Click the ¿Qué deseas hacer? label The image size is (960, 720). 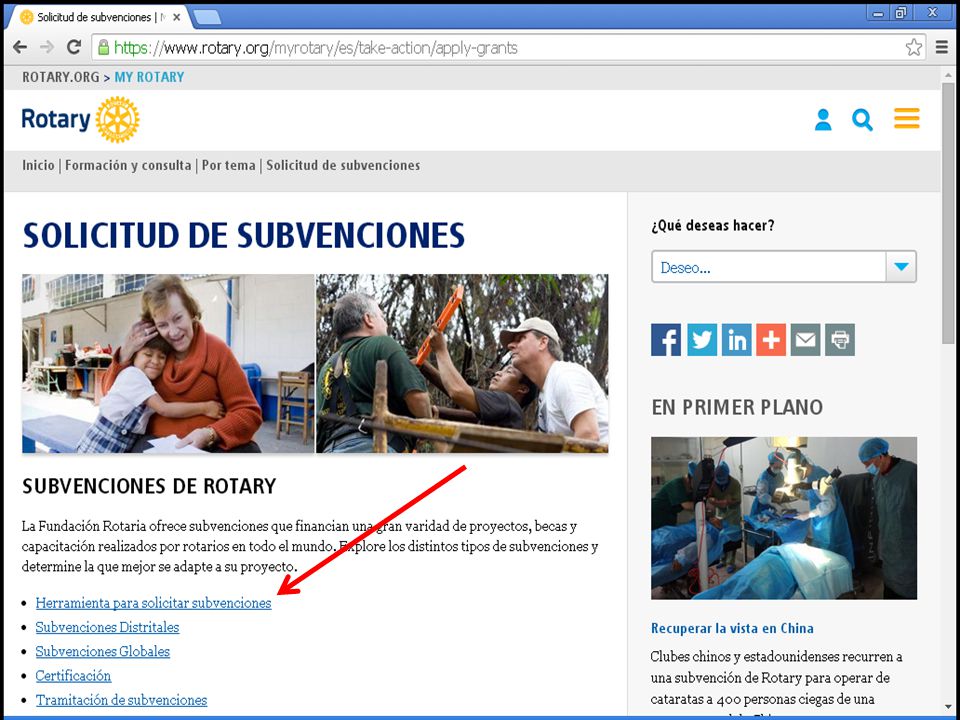[x=713, y=226]
